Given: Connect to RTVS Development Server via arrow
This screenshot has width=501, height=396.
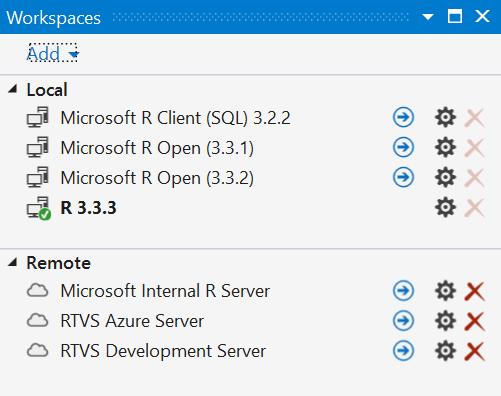Looking at the screenshot, I should click(403, 351).
